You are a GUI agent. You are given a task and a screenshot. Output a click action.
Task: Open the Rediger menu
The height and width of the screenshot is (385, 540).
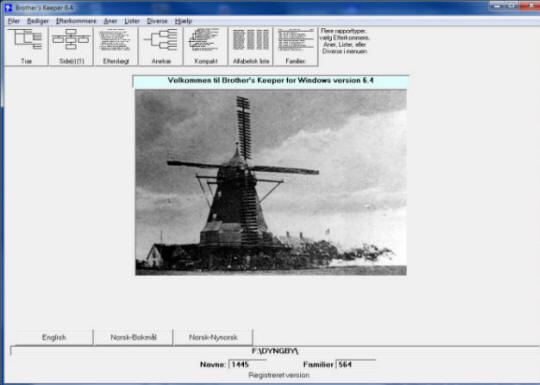pos(38,21)
